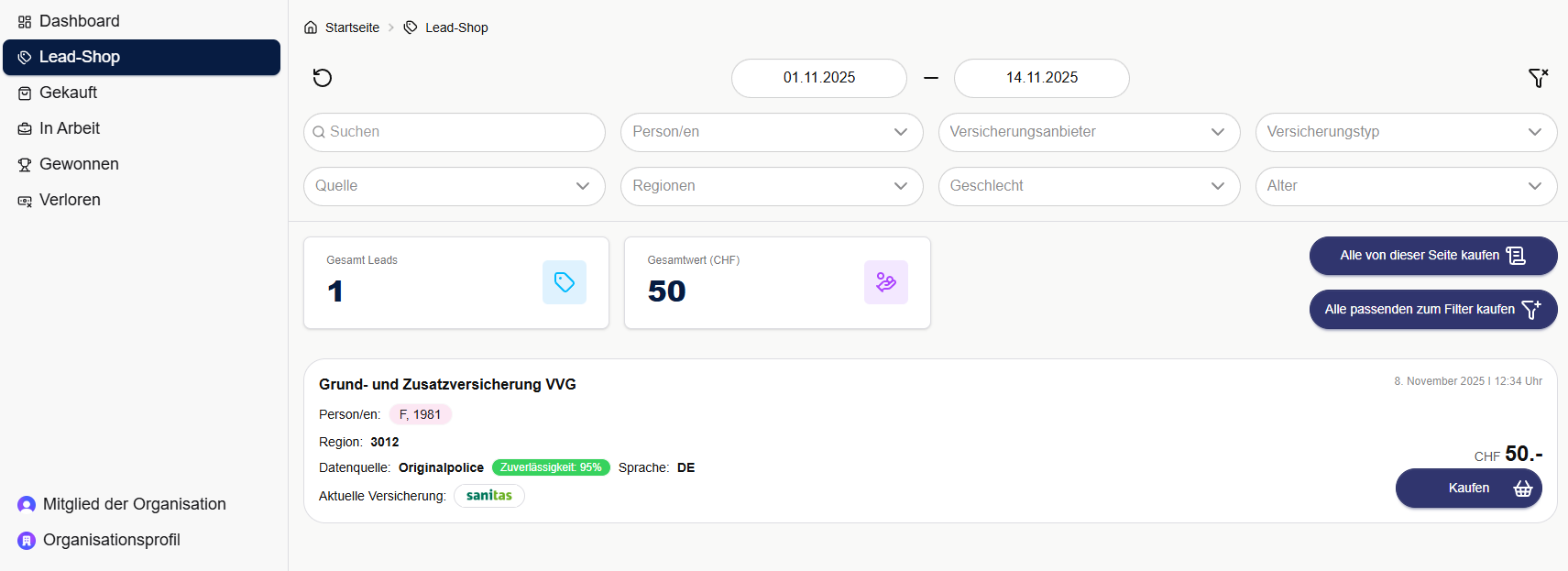Click the purple handshake icon in Gesamtwert
1568x571 pixels.
[x=885, y=282]
